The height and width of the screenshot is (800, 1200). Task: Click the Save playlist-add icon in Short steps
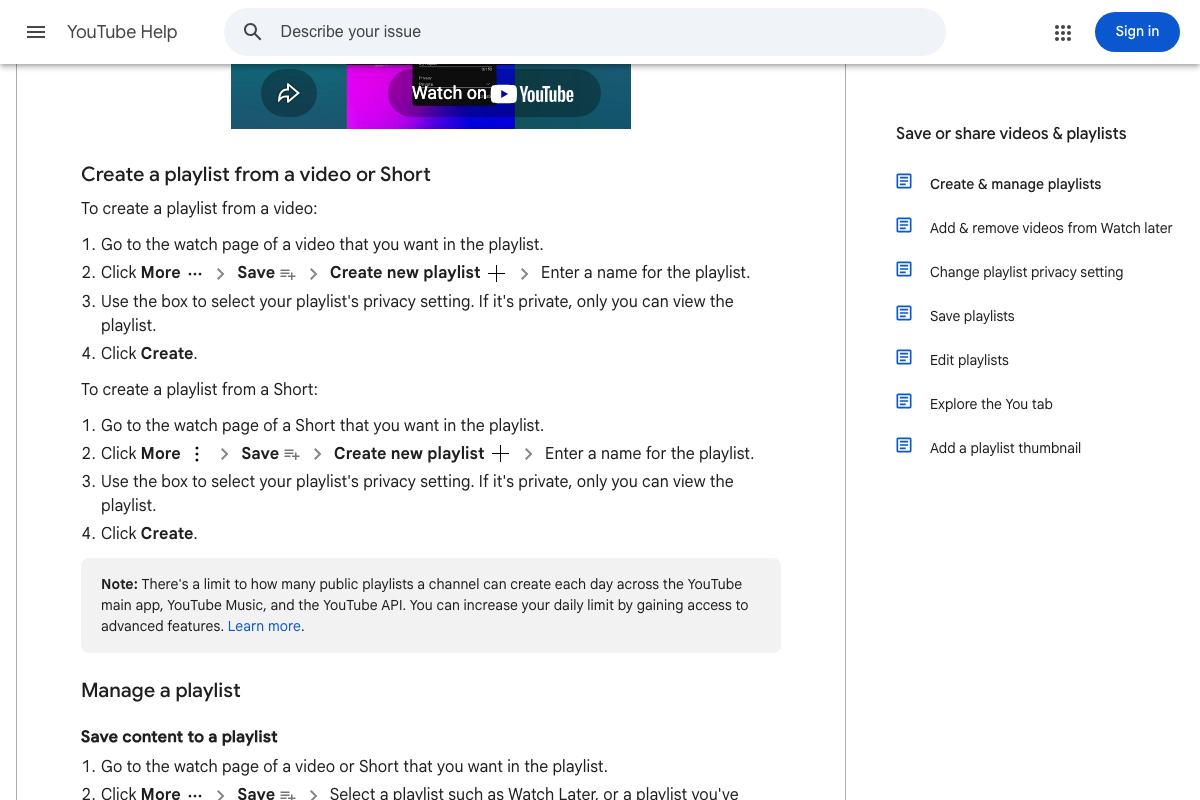292,454
